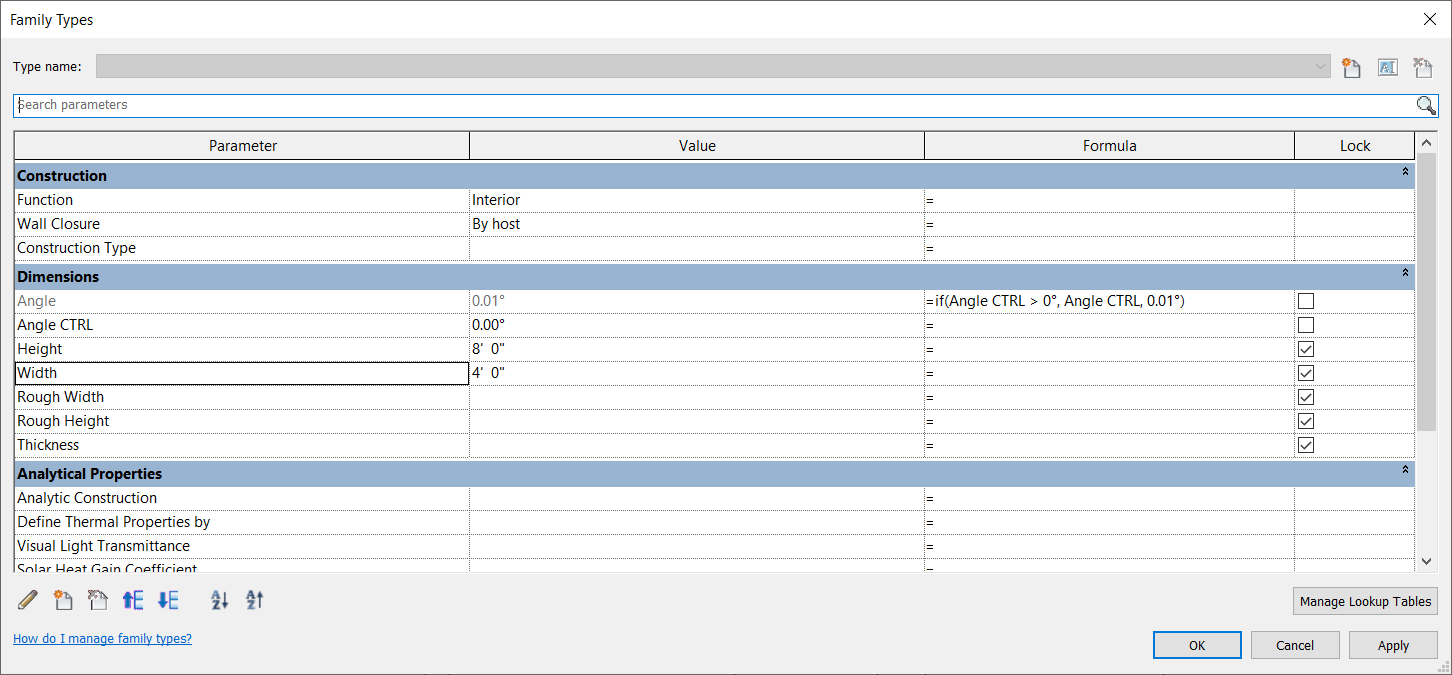Click the New type icon near Type name

pyautogui.click(x=1351, y=66)
